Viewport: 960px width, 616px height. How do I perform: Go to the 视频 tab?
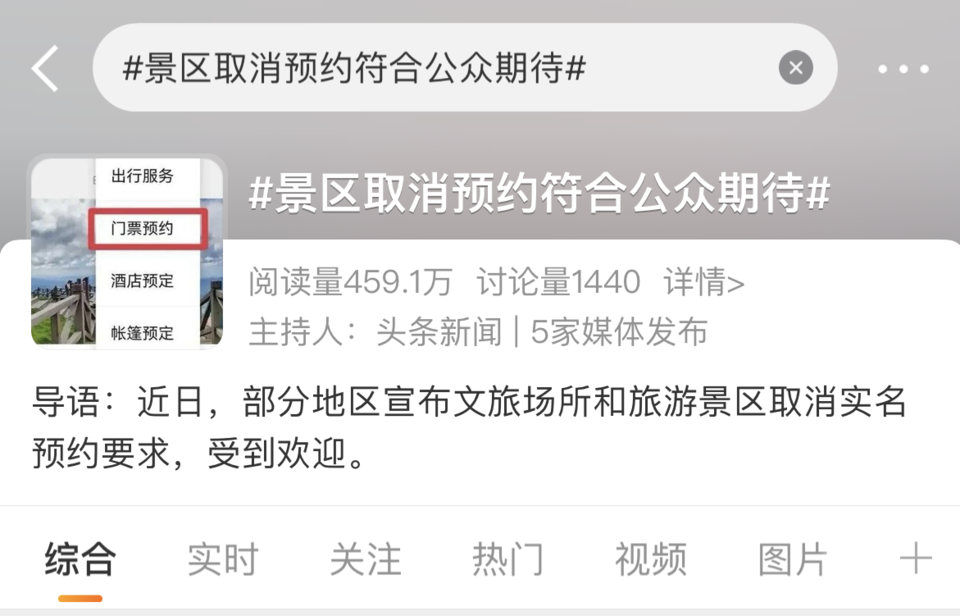(x=651, y=558)
